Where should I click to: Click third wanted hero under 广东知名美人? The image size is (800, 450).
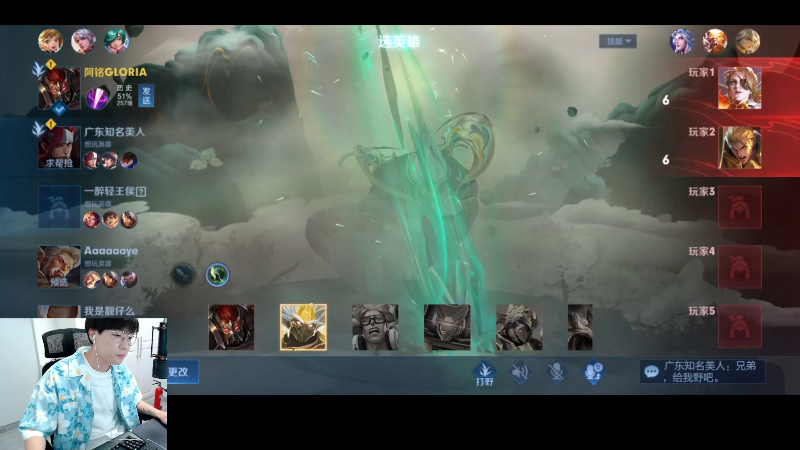pos(129,160)
